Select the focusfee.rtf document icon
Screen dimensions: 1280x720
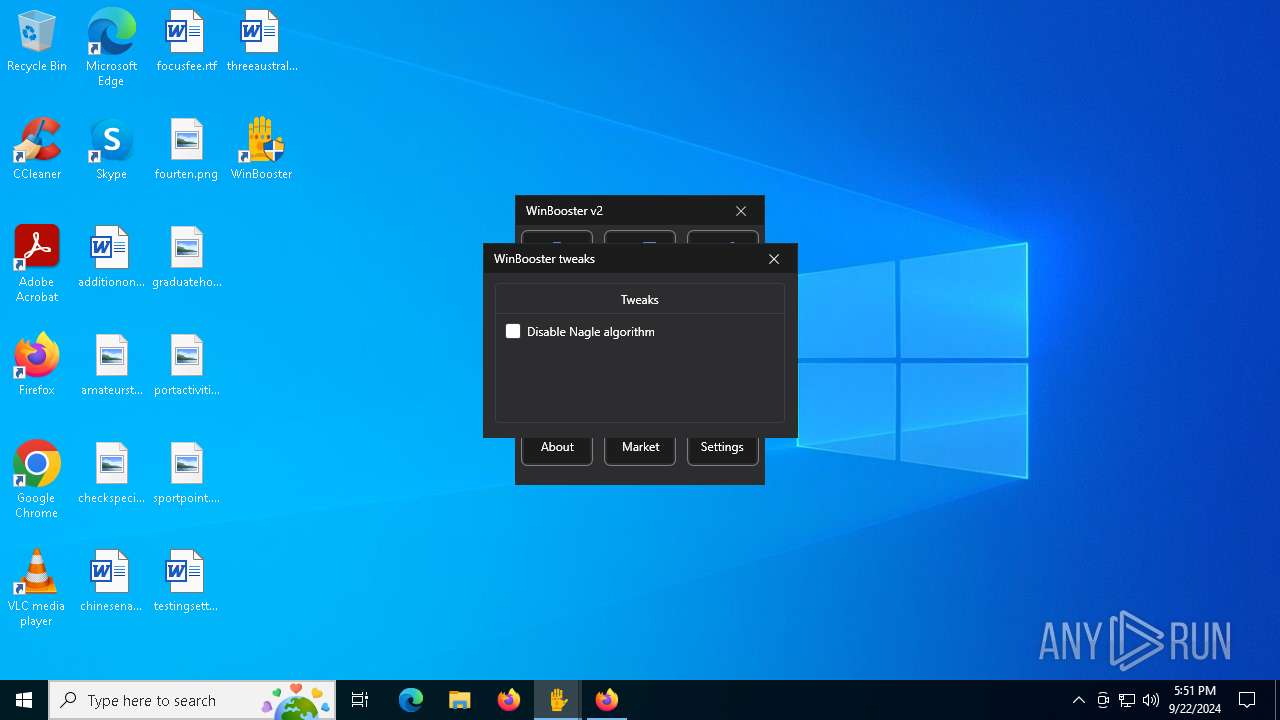pyautogui.click(x=186, y=42)
